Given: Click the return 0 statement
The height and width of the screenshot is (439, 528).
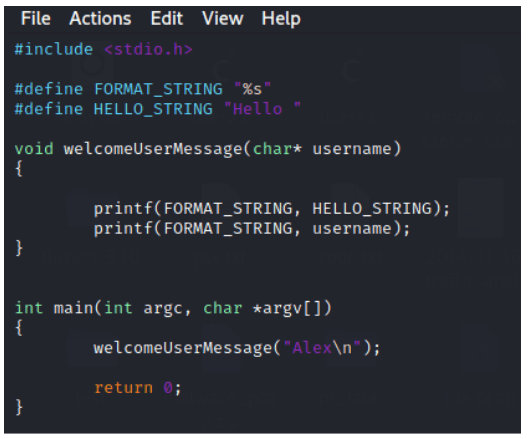Looking at the screenshot, I should point(138,388).
